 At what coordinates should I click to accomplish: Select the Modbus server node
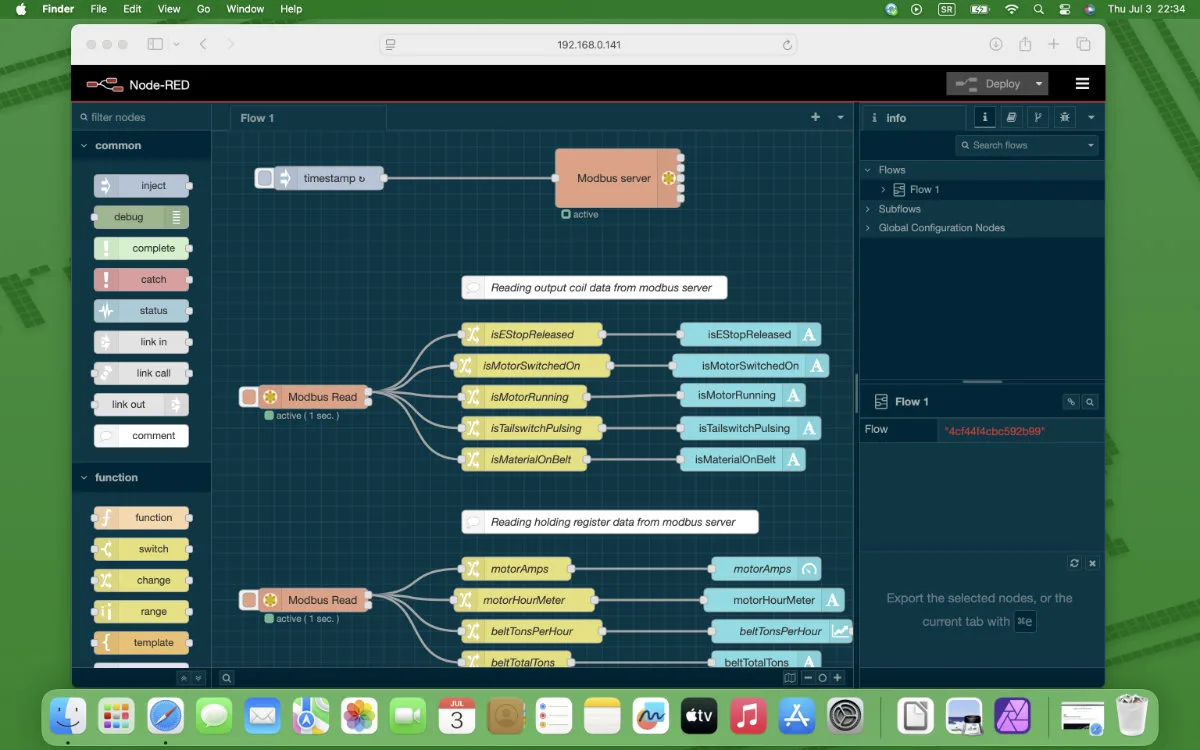click(x=616, y=178)
